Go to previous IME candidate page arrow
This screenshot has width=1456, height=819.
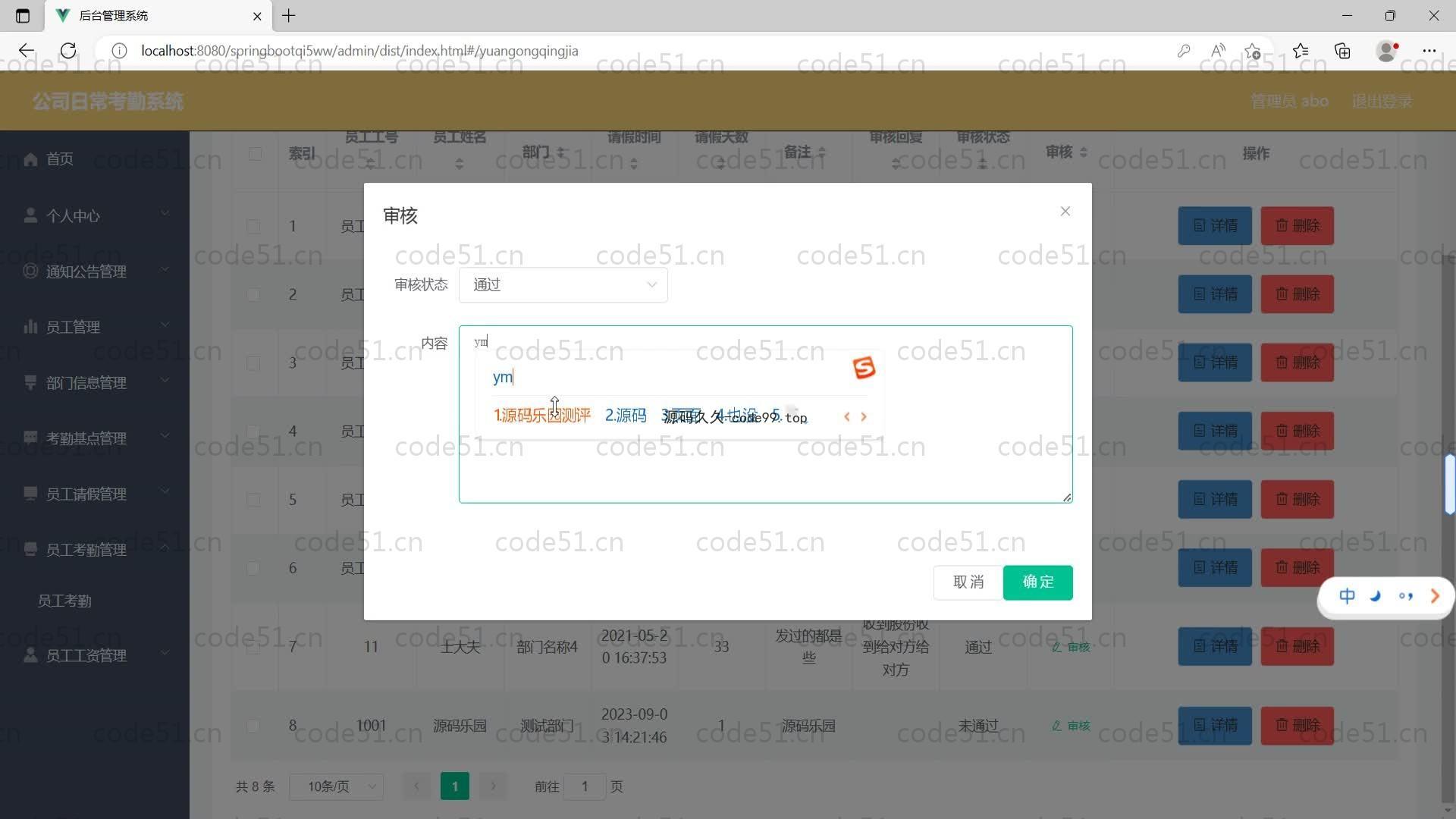coord(846,417)
